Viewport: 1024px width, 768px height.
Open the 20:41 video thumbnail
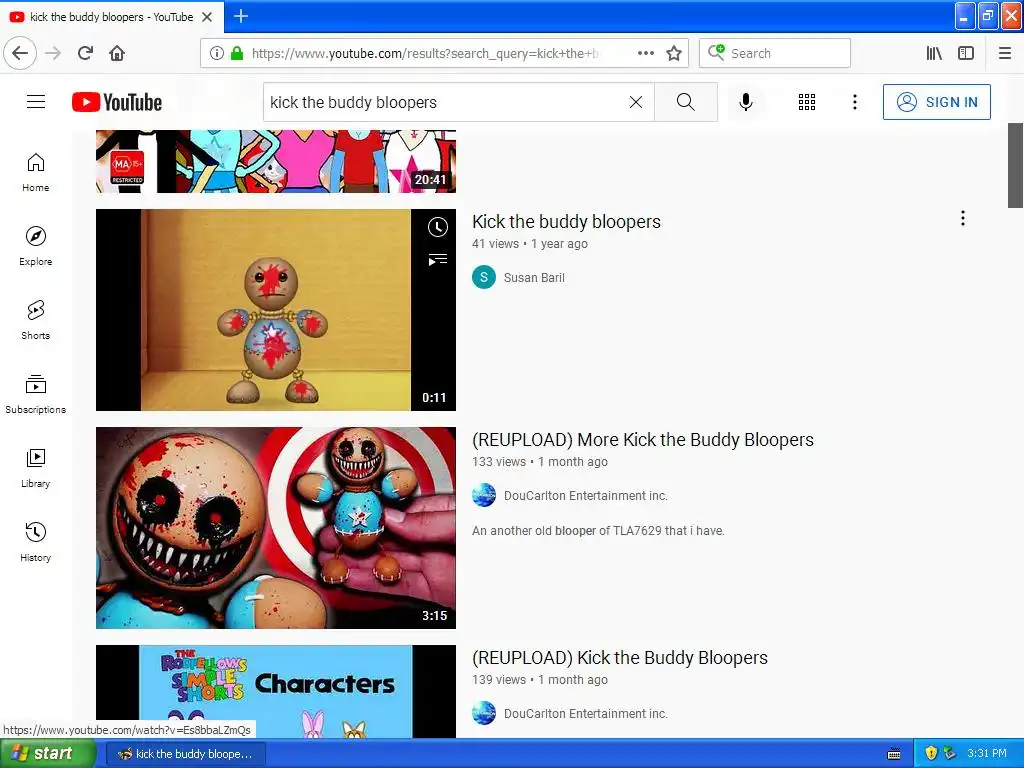point(276,161)
